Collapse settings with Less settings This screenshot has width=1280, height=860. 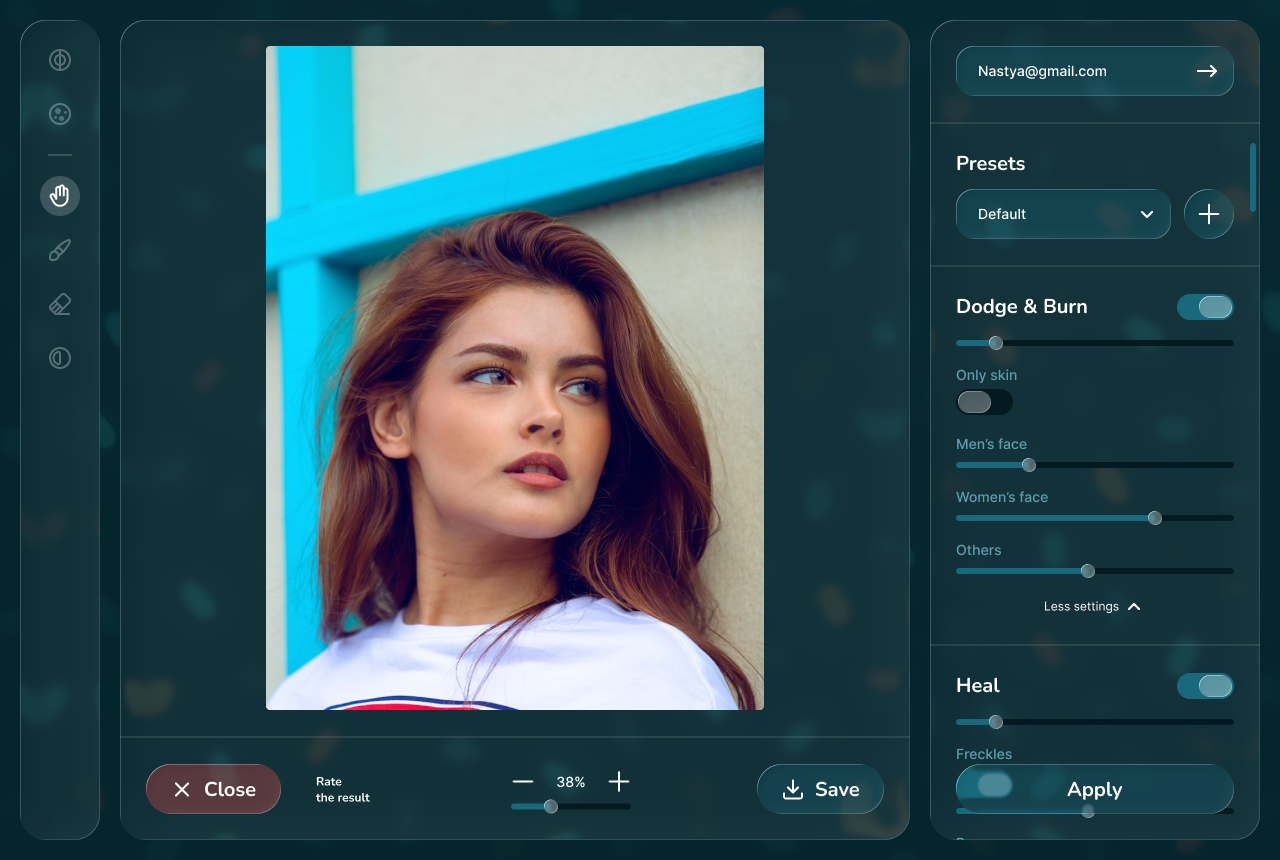[x=1092, y=606]
